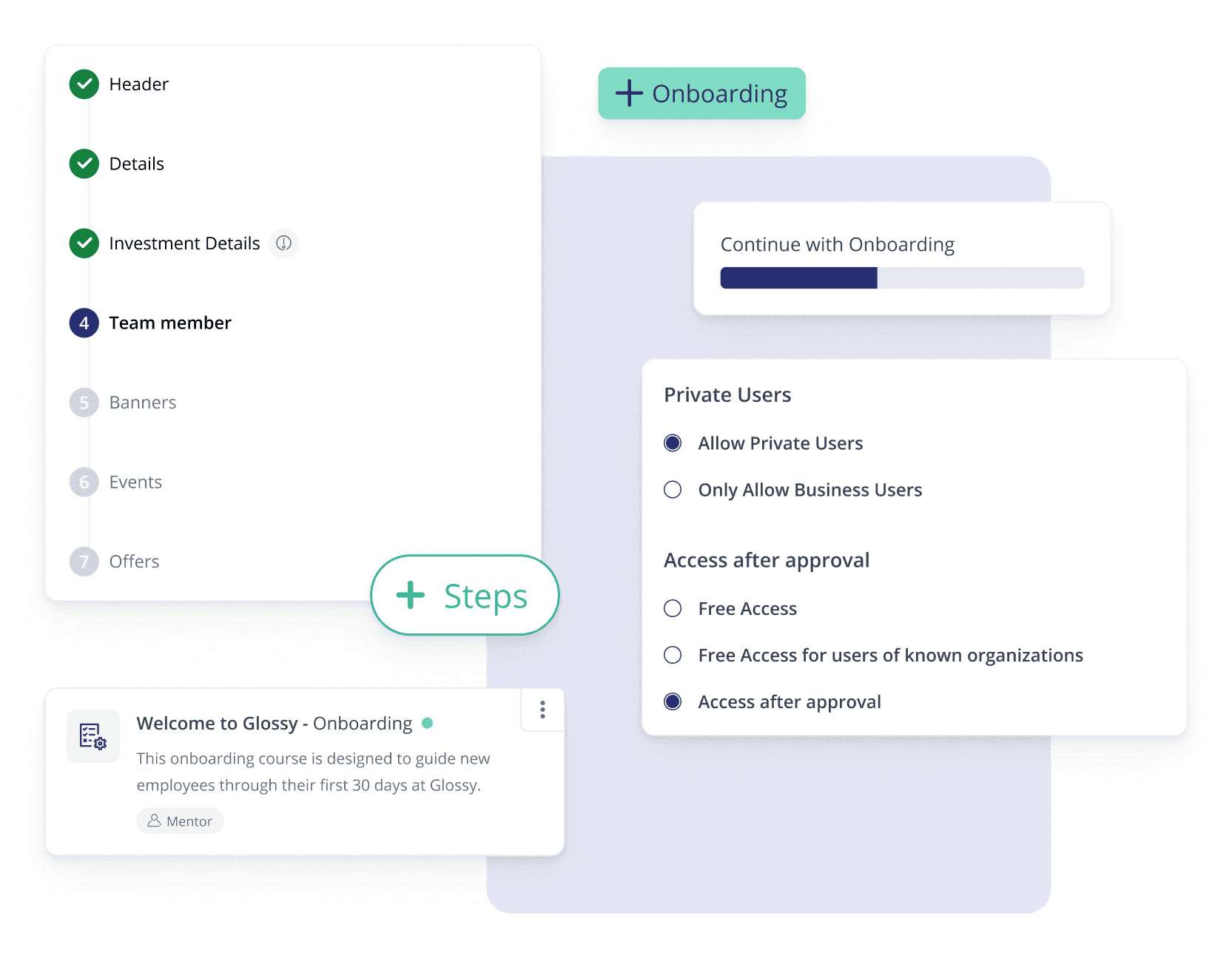Viewport: 1232px width, 959px height.
Task: Open the Welcome to Glossy - Onboarding title
Action: click(275, 723)
